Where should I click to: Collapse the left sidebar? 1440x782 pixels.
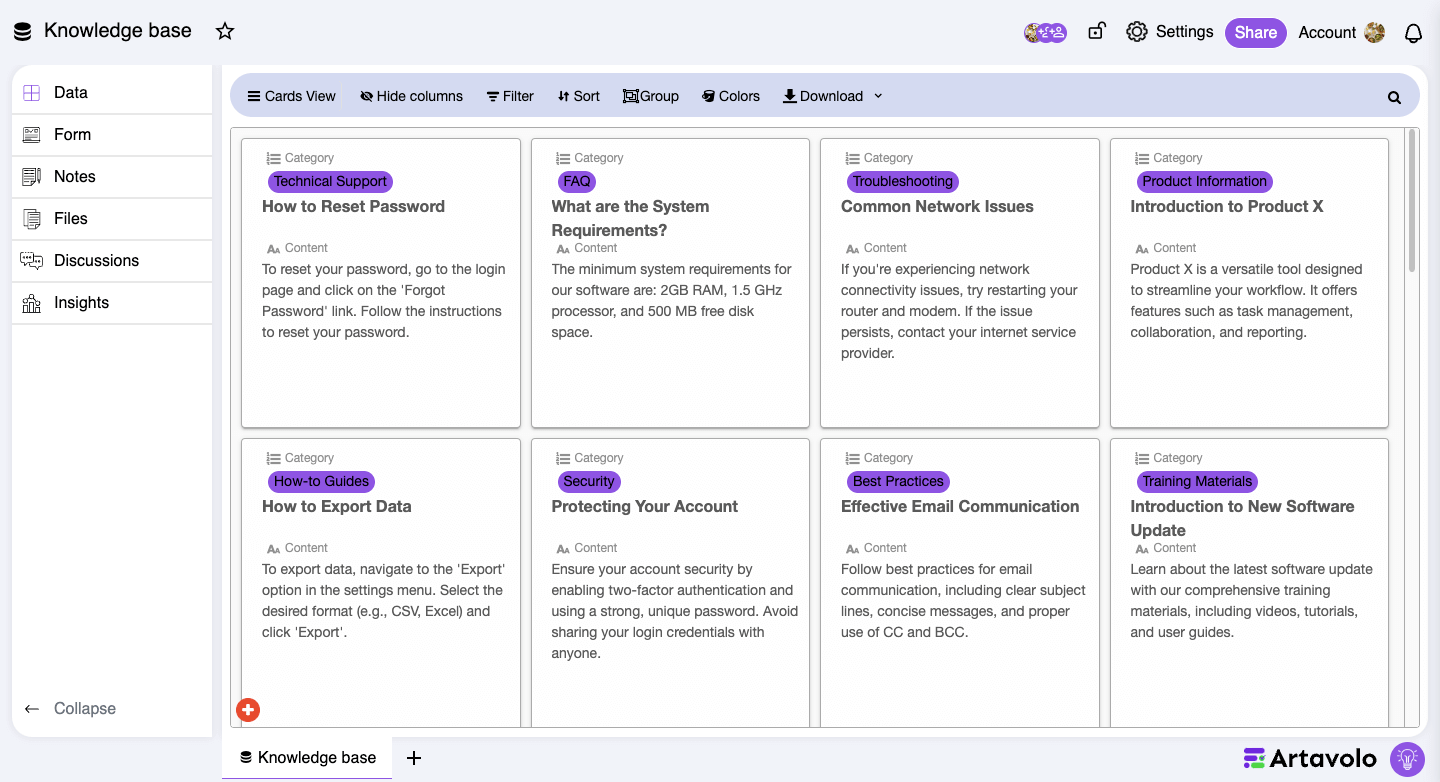pyautogui.click(x=70, y=708)
